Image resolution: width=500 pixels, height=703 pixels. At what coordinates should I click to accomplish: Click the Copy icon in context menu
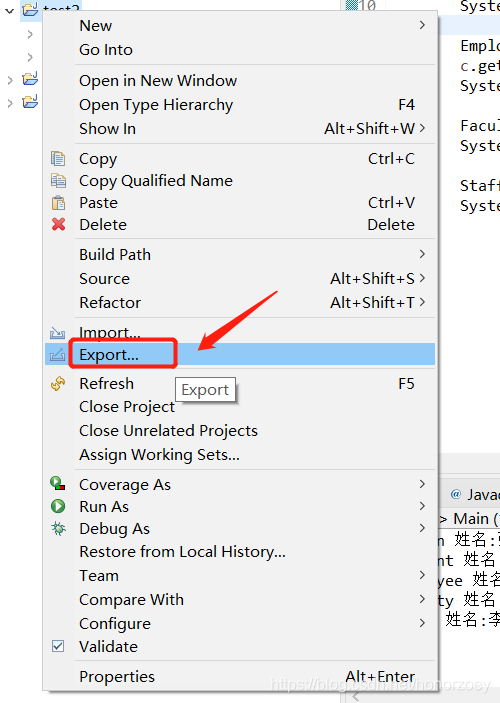tap(58, 159)
